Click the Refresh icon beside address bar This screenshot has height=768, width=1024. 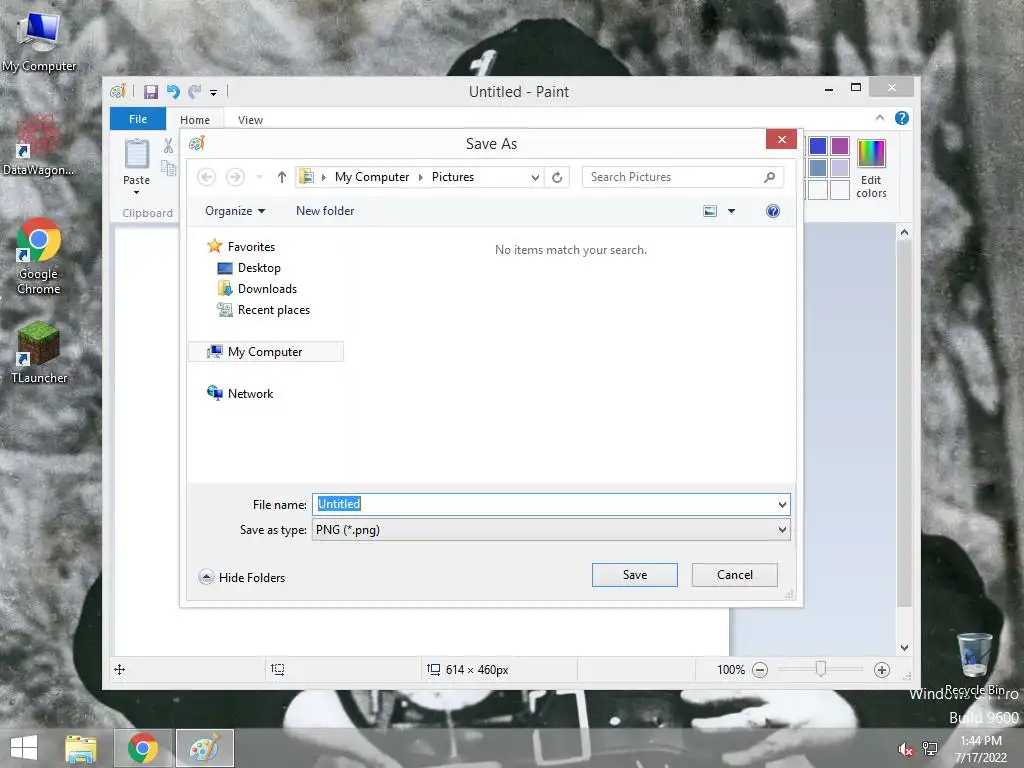(557, 177)
